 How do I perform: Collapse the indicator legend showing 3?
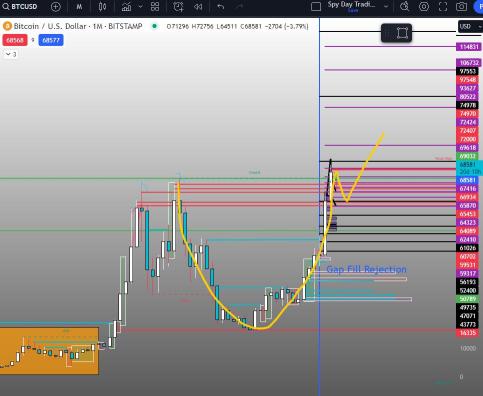pyautogui.click(x=11, y=54)
